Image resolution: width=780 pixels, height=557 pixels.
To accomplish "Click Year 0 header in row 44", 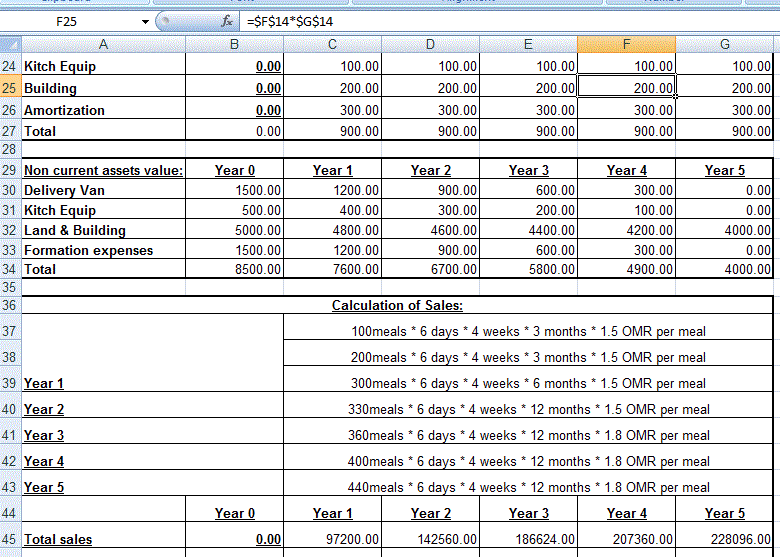I will tap(234, 513).
